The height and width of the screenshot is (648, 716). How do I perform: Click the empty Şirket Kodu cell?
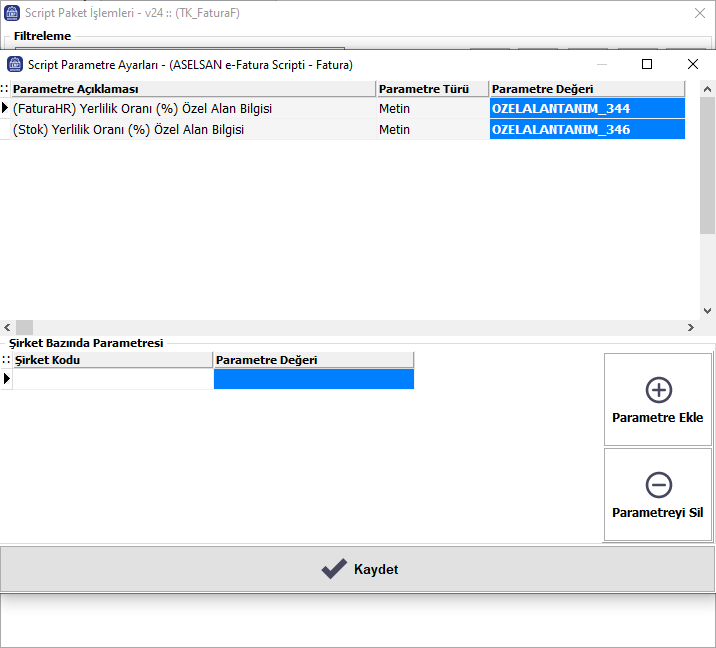click(x=110, y=379)
